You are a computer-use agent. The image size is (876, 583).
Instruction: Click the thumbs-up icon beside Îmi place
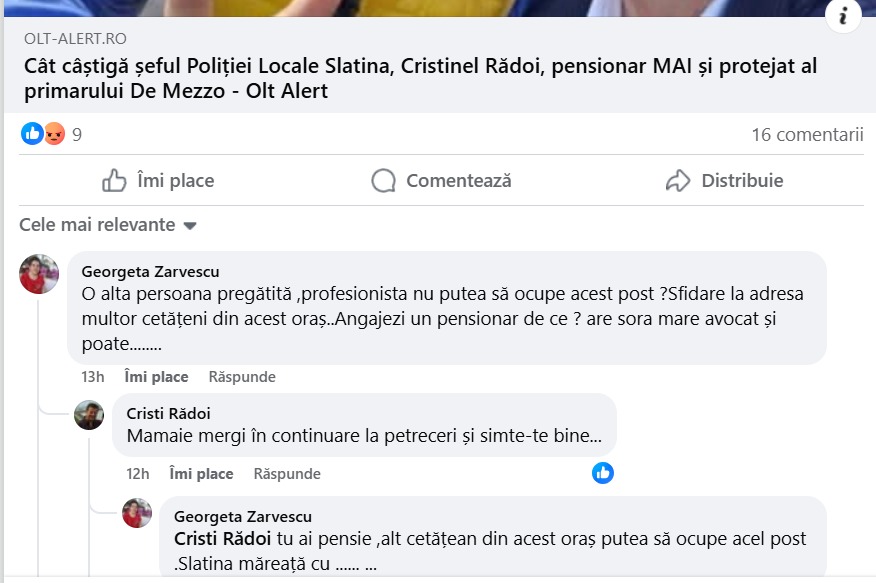pyautogui.click(x=115, y=181)
